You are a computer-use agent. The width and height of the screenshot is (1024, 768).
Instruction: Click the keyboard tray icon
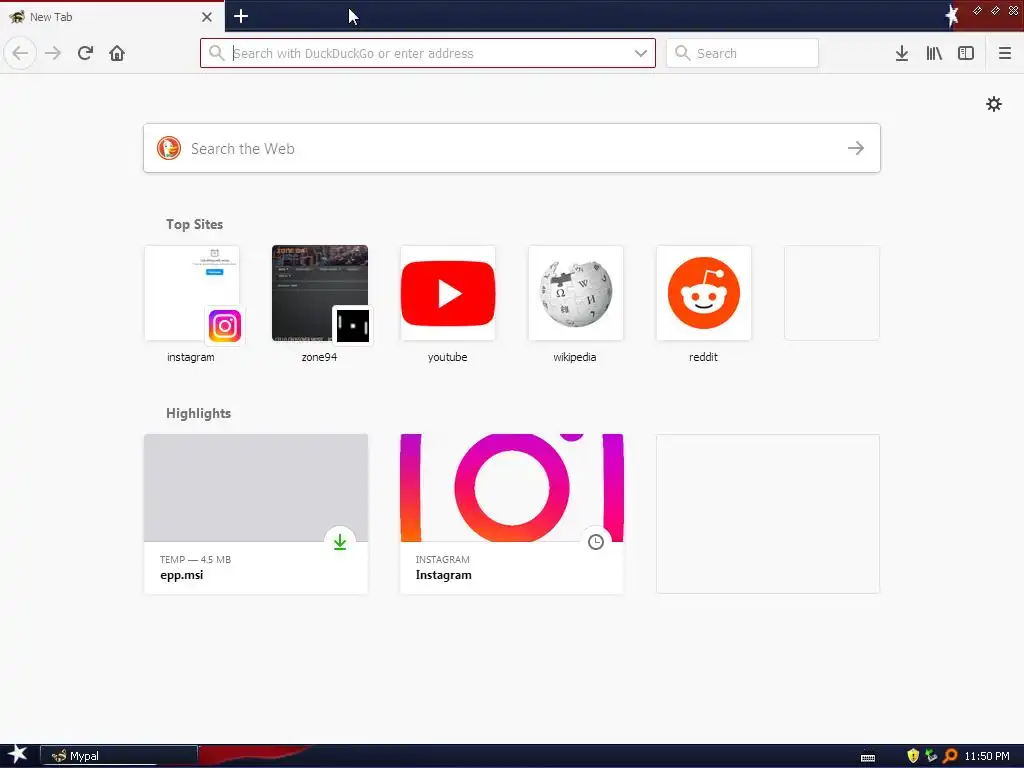click(868, 758)
